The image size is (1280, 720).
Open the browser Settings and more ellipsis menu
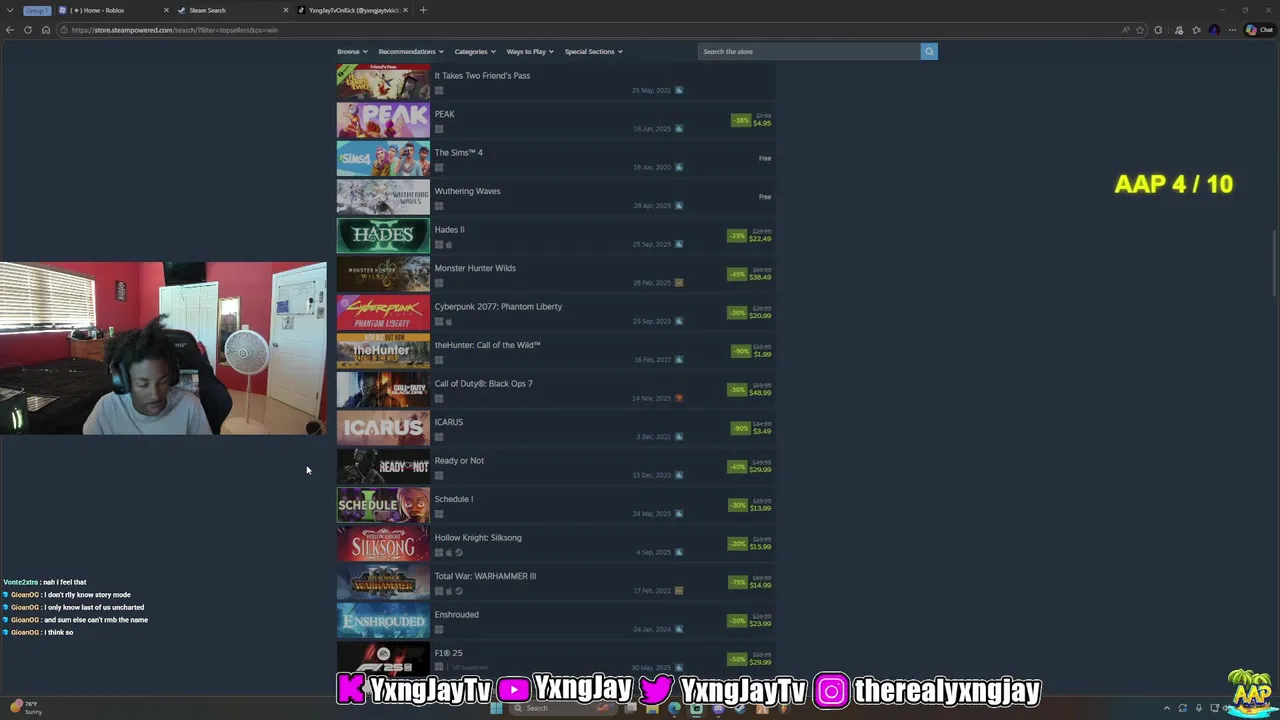coord(1232,30)
